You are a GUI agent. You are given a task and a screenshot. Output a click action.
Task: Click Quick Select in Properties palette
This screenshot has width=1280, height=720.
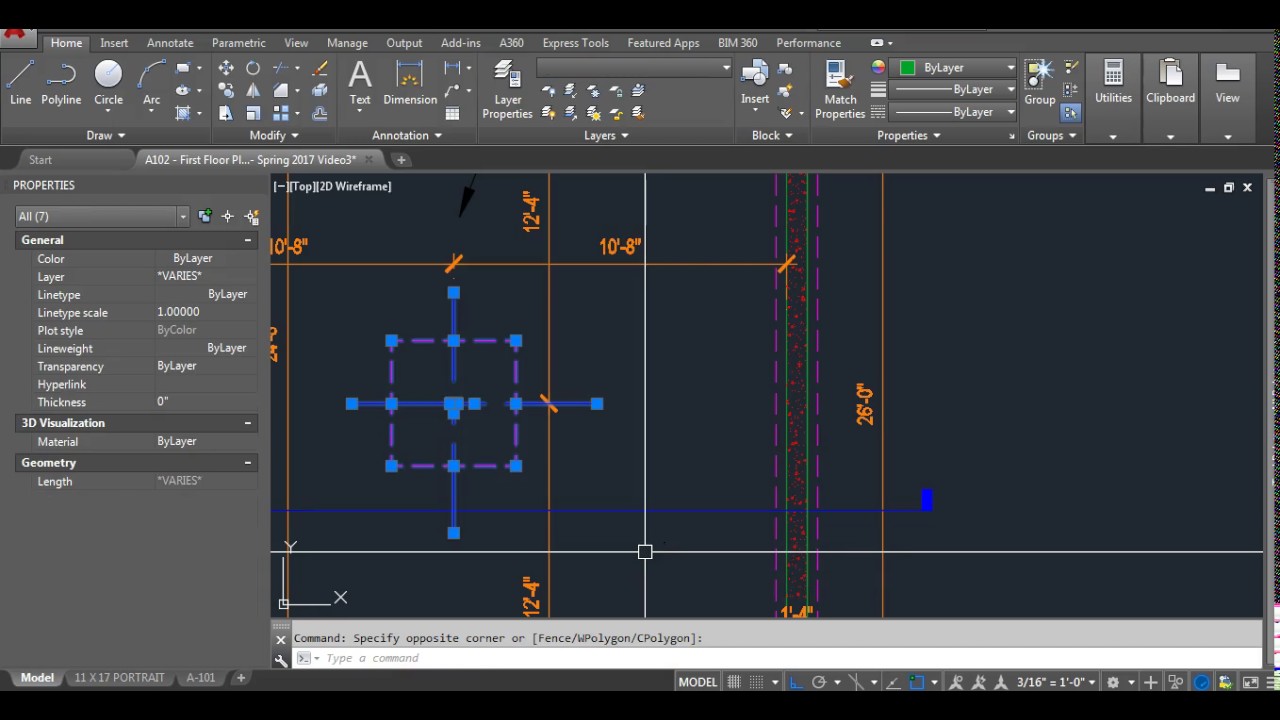(x=251, y=216)
